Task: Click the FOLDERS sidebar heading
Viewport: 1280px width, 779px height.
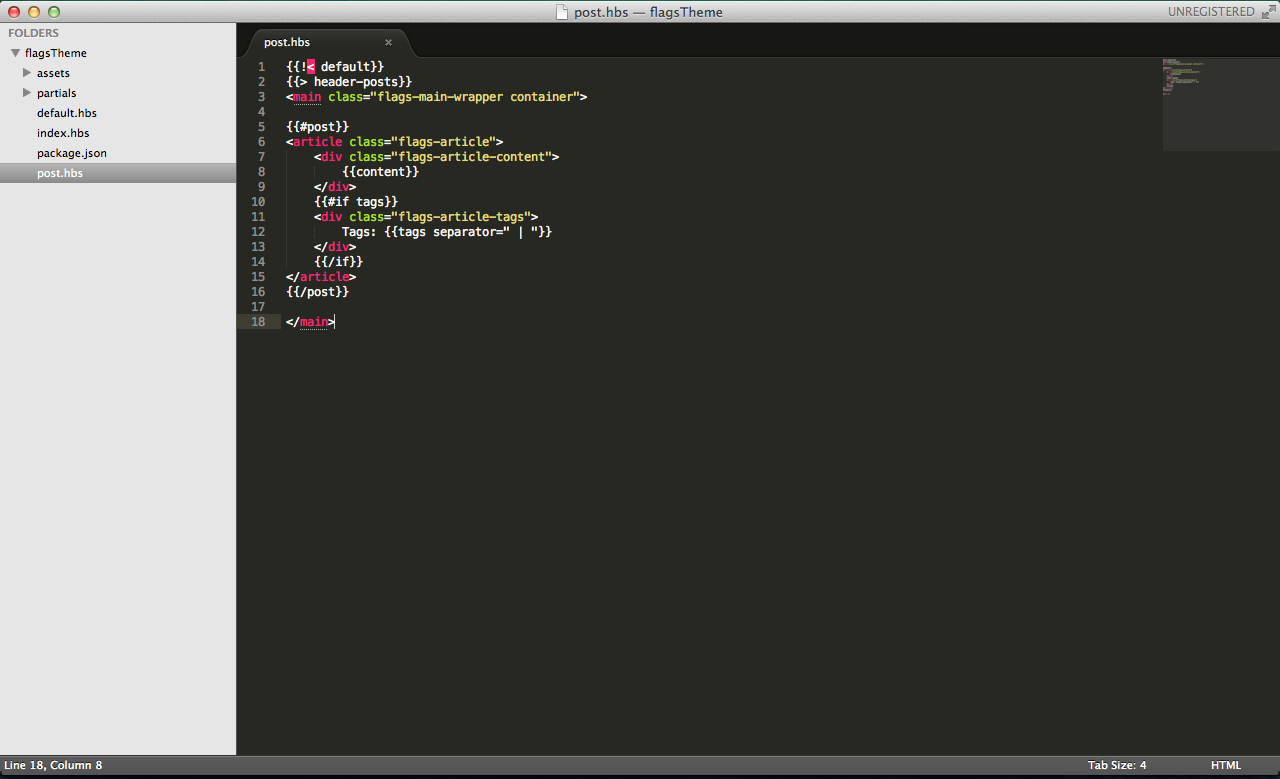Action: pos(34,33)
